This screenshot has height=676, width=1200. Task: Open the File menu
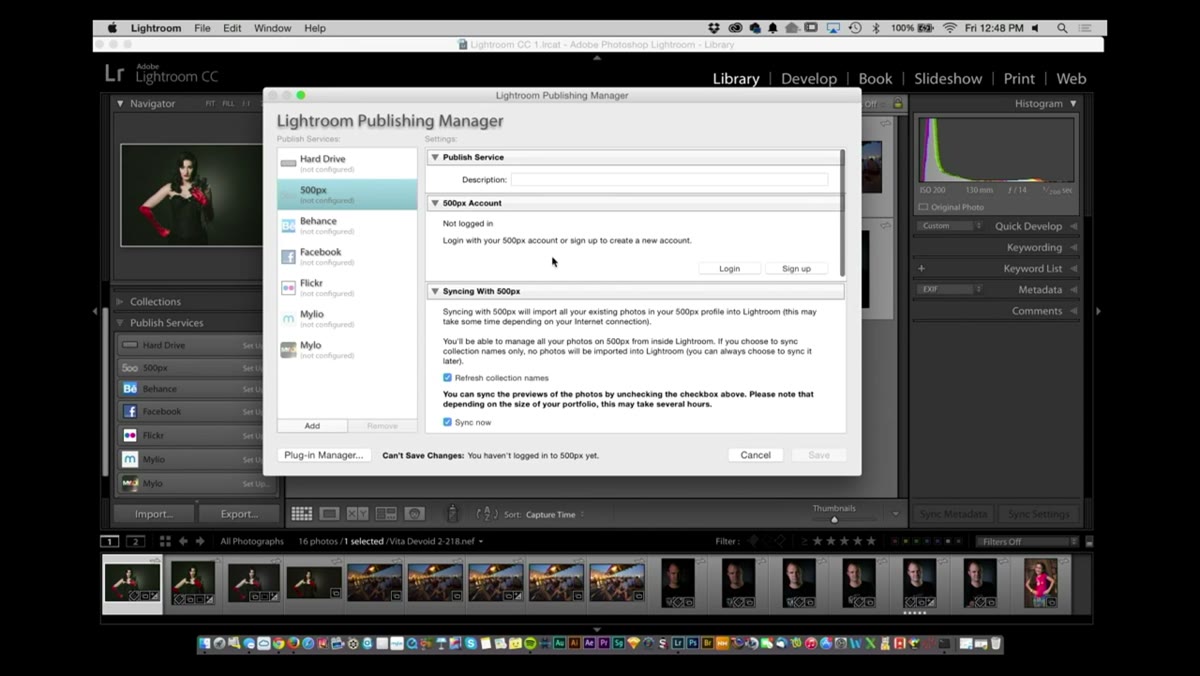[202, 28]
